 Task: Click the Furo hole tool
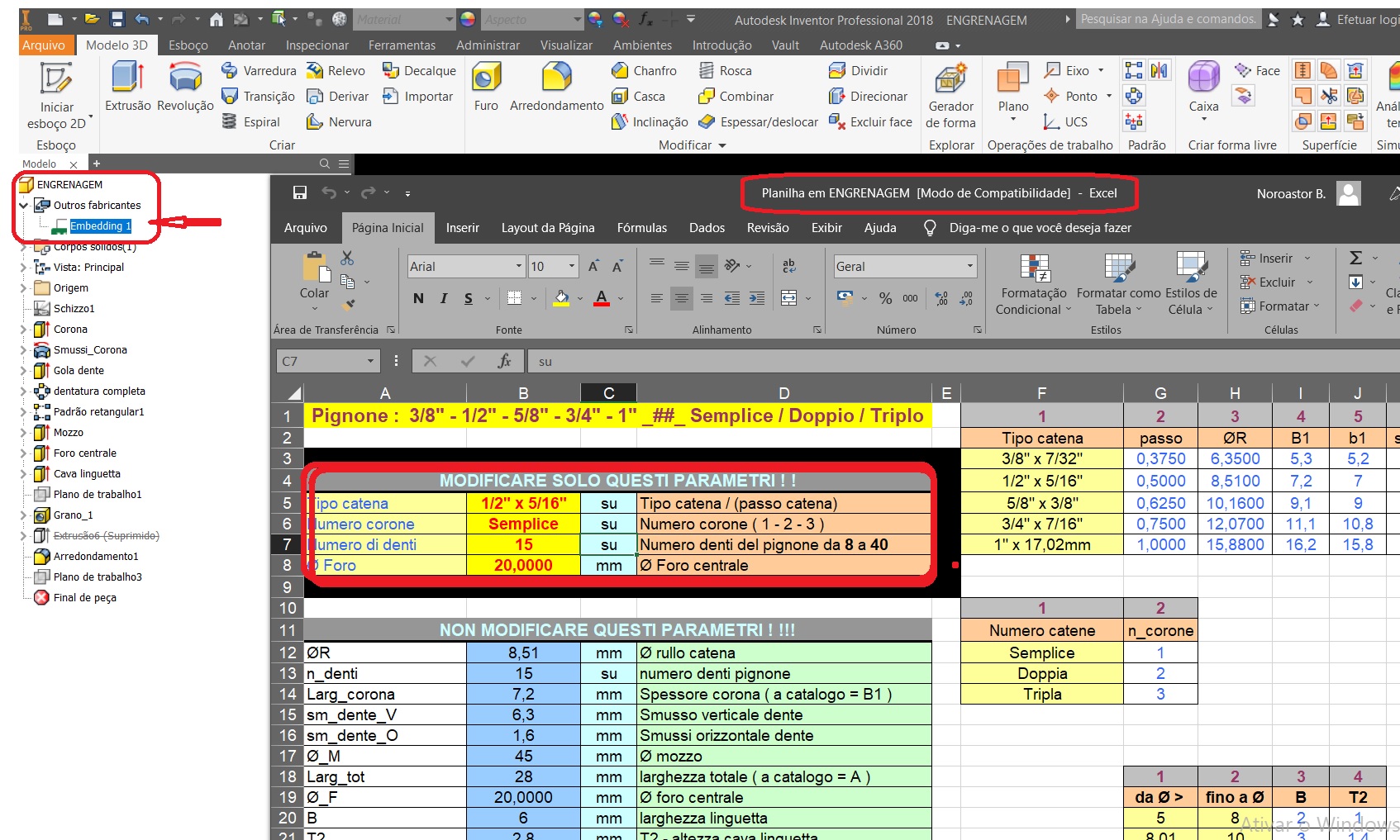pos(486,88)
